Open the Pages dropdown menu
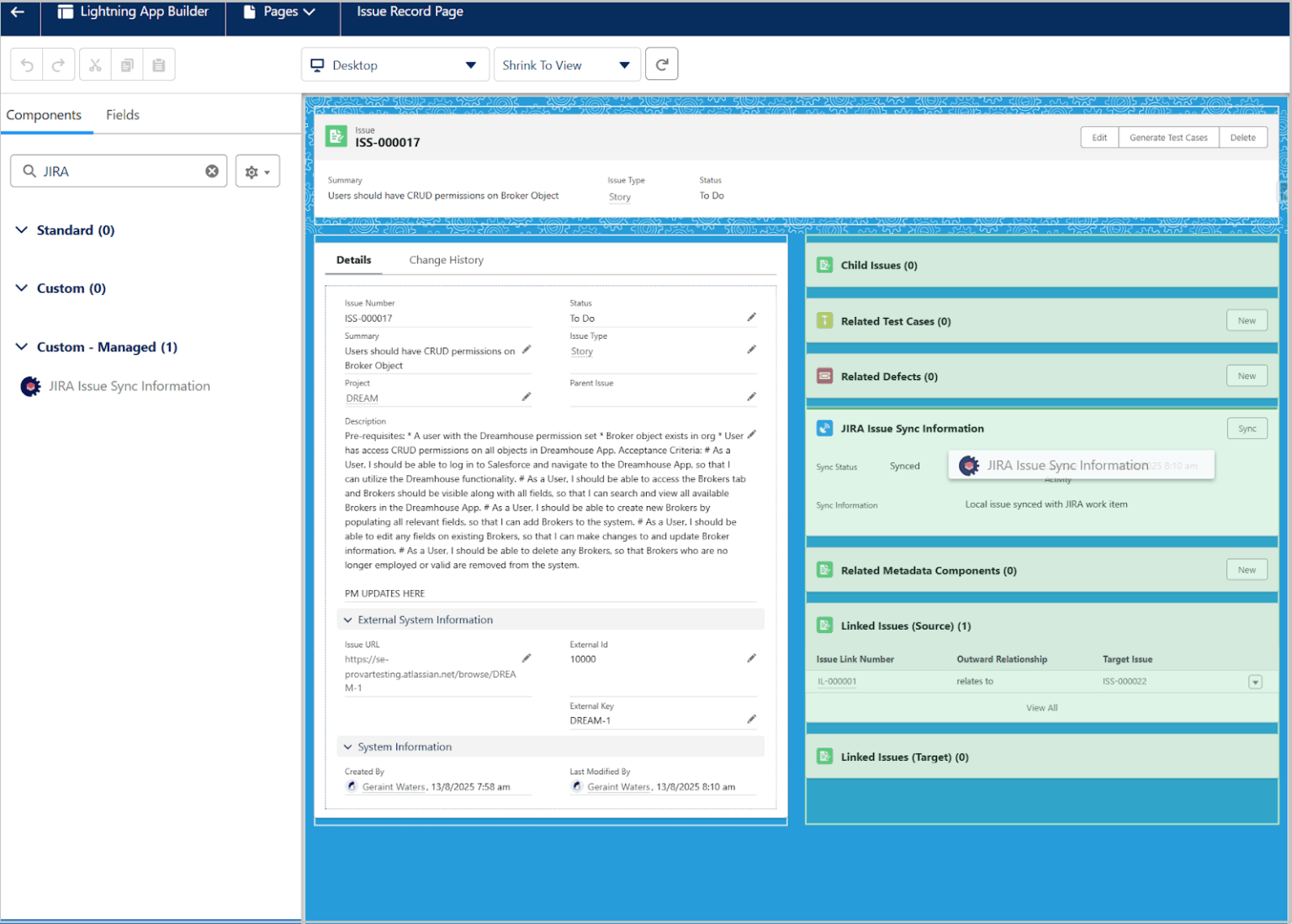 pyautogui.click(x=279, y=12)
